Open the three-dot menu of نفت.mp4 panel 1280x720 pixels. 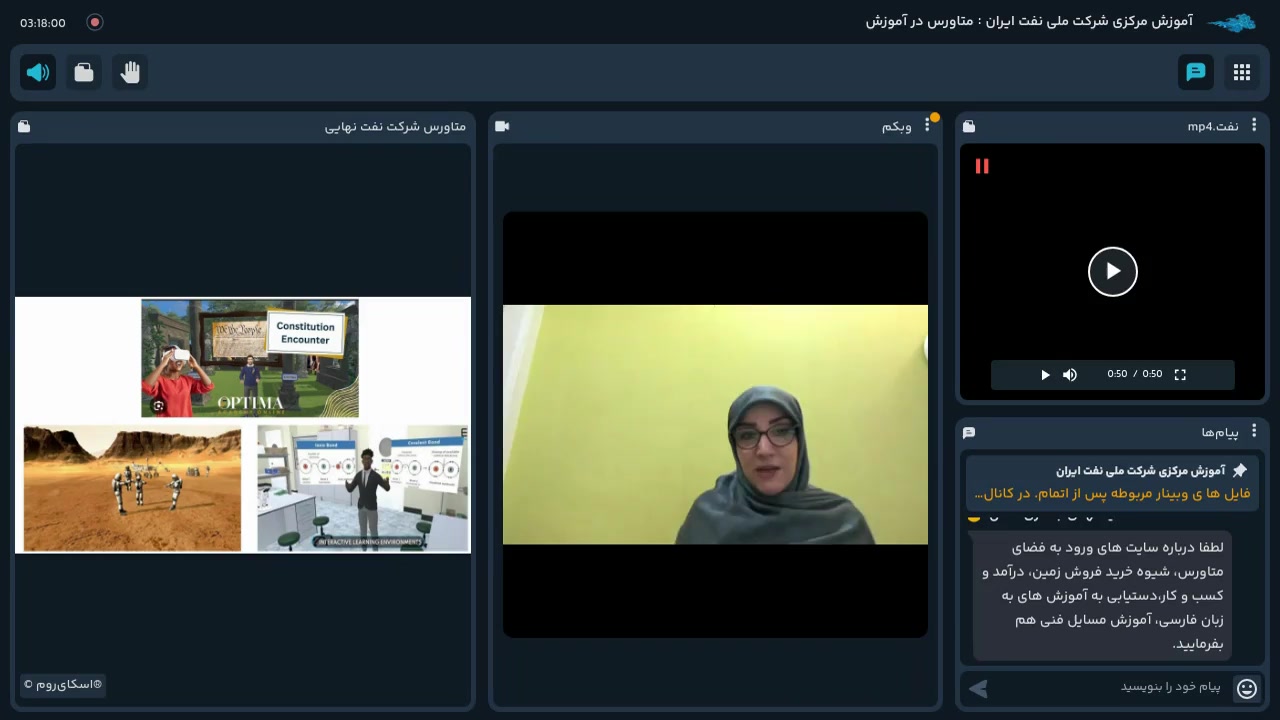pos(1254,125)
